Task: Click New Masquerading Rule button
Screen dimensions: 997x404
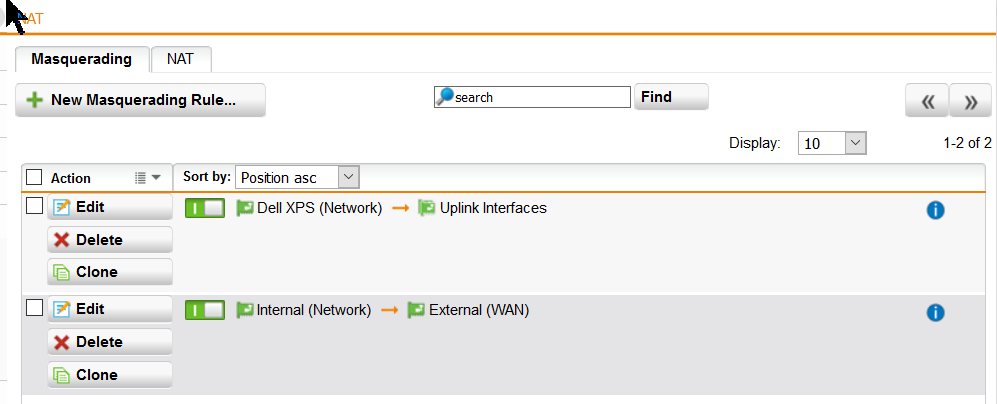Action: click(141, 100)
